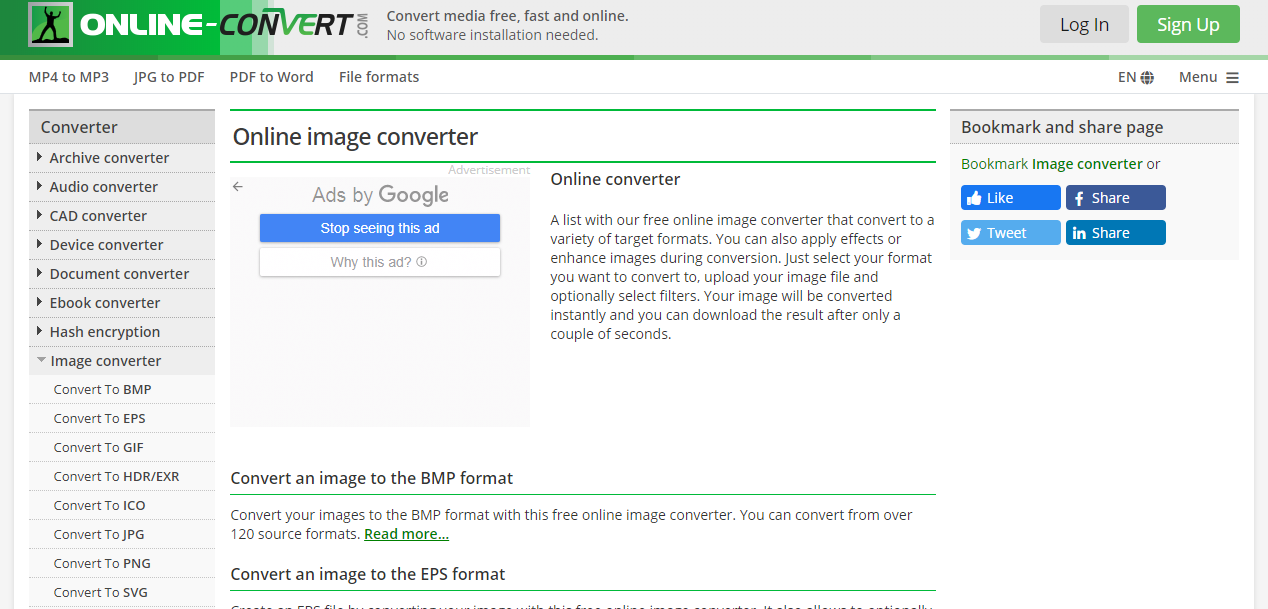The image size is (1268, 609).
Task: Expand the Ebook converter section
Action: click(122, 303)
